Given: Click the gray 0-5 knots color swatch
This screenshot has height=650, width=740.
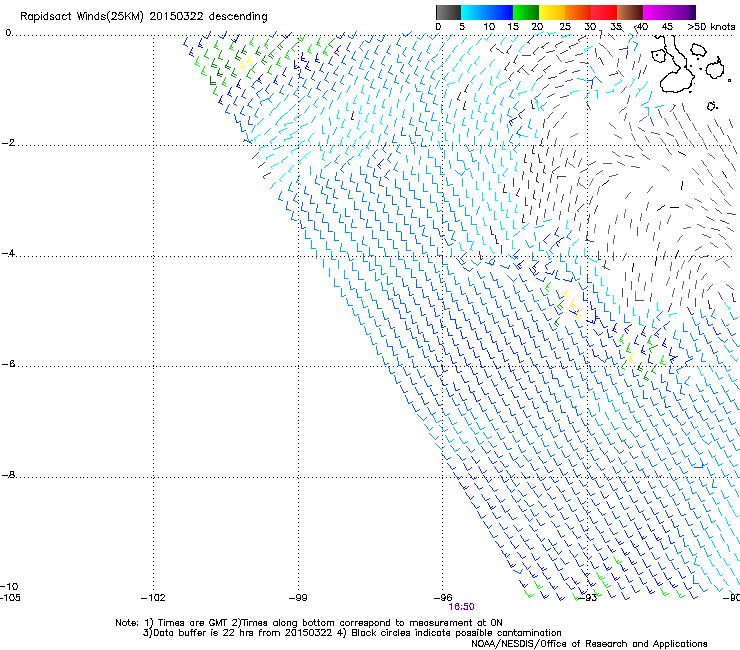Looking at the screenshot, I should pyautogui.click(x=448, y=12).
